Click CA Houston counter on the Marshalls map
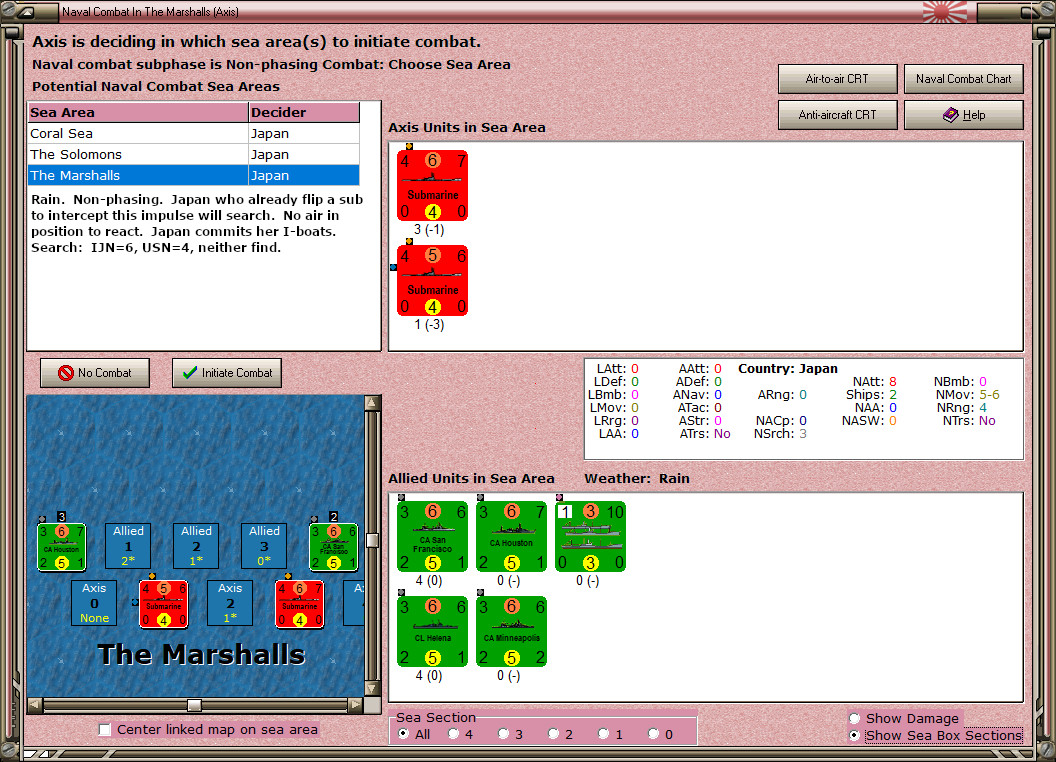1056x762 pixels. pos(61,547)
